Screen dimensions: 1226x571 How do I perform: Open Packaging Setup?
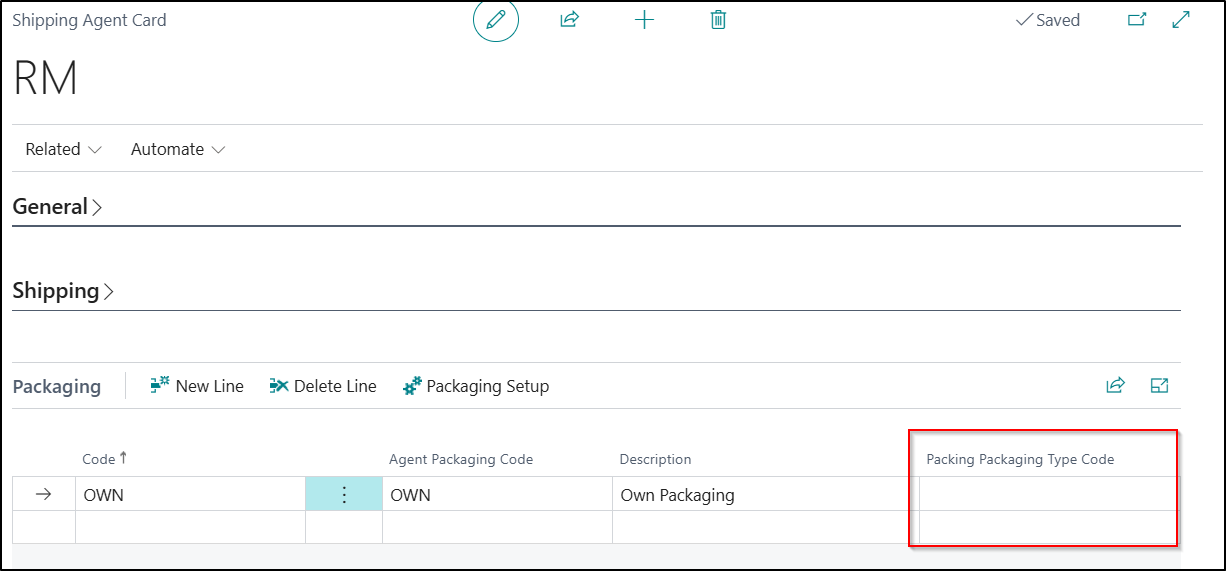pos(476,386)
